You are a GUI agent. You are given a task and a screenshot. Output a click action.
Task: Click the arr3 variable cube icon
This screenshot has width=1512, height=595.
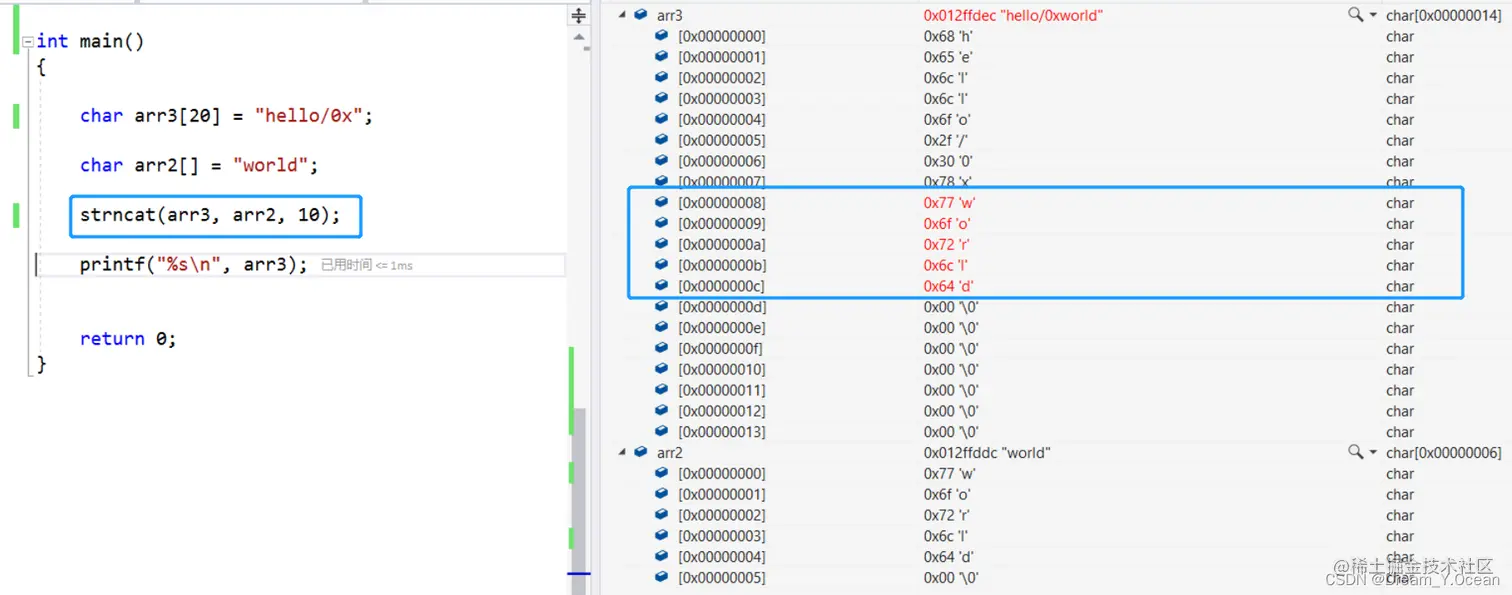click(641, 15)
